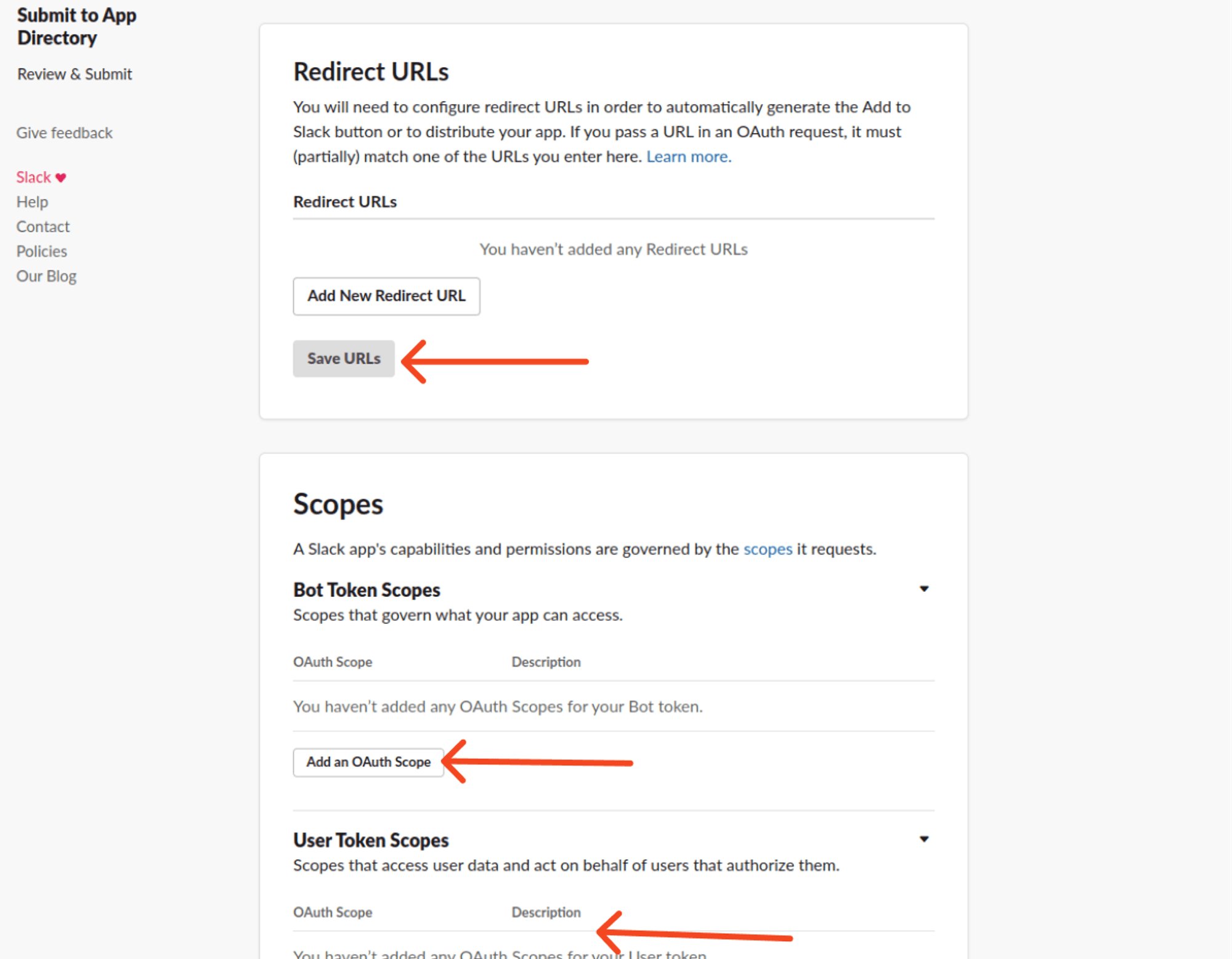The image size is (1232, 959).
Task: Open the Help page
Action: pyautogui.click(x=32, y=201)
